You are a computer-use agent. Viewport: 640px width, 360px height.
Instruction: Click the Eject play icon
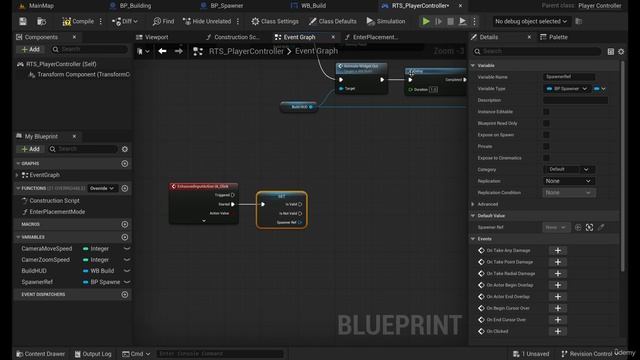tap(462, 21)
